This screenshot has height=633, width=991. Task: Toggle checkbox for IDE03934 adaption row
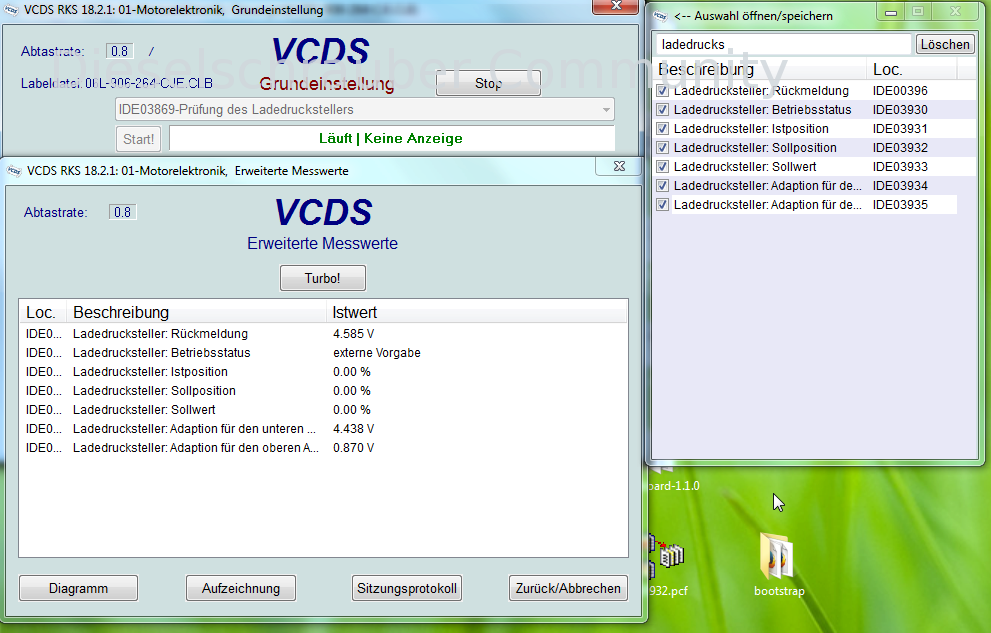662,186
